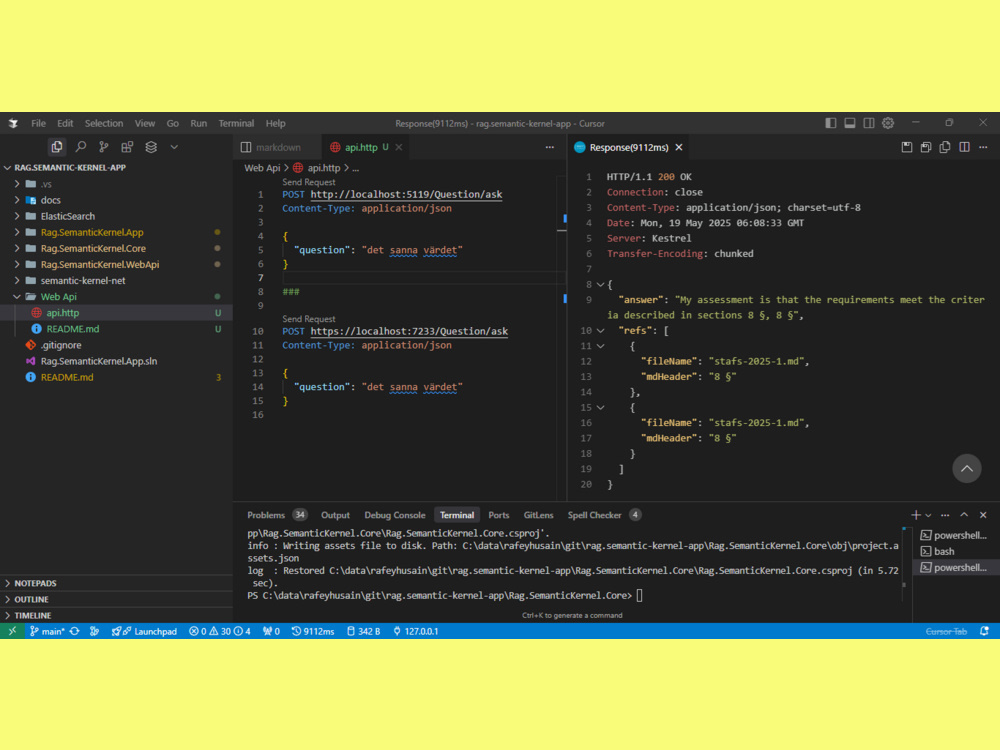The image size is (1000, 750).
Task: Toggle secondary side panel layout icon
Action: tap(869, 123)
